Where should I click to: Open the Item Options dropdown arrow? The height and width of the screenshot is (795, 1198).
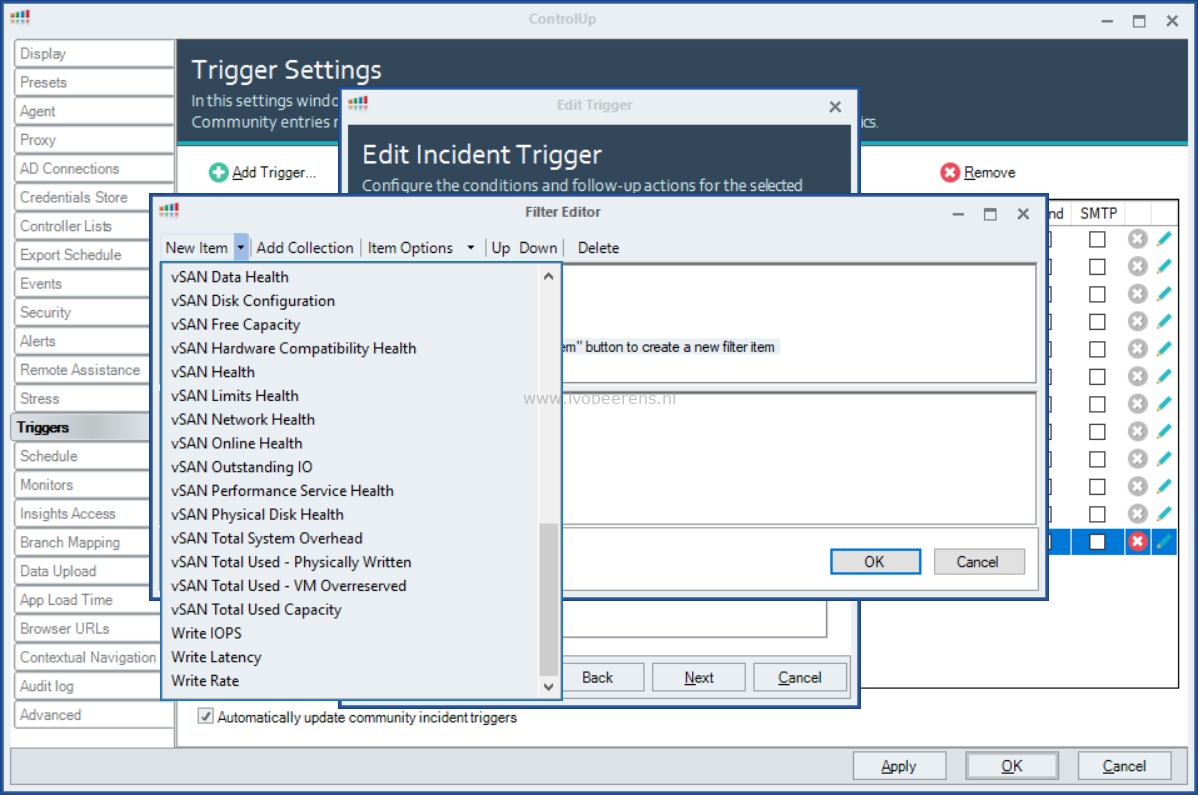coord(471,247)
